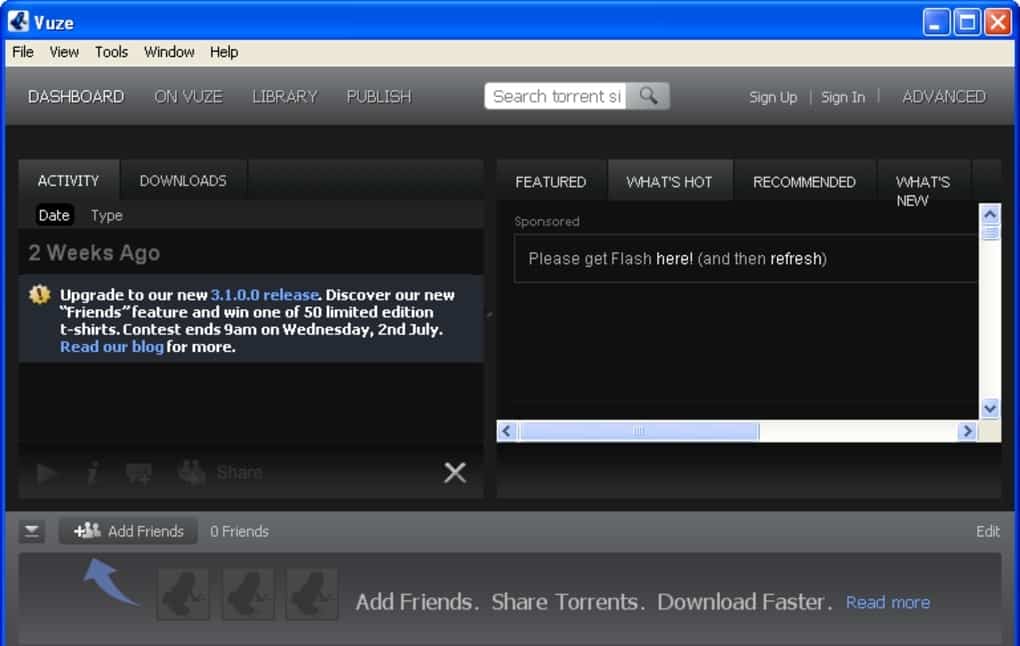This screenshot has height=646, width=1020.
Task: Sort activity by Date
Action: point(54,215)
